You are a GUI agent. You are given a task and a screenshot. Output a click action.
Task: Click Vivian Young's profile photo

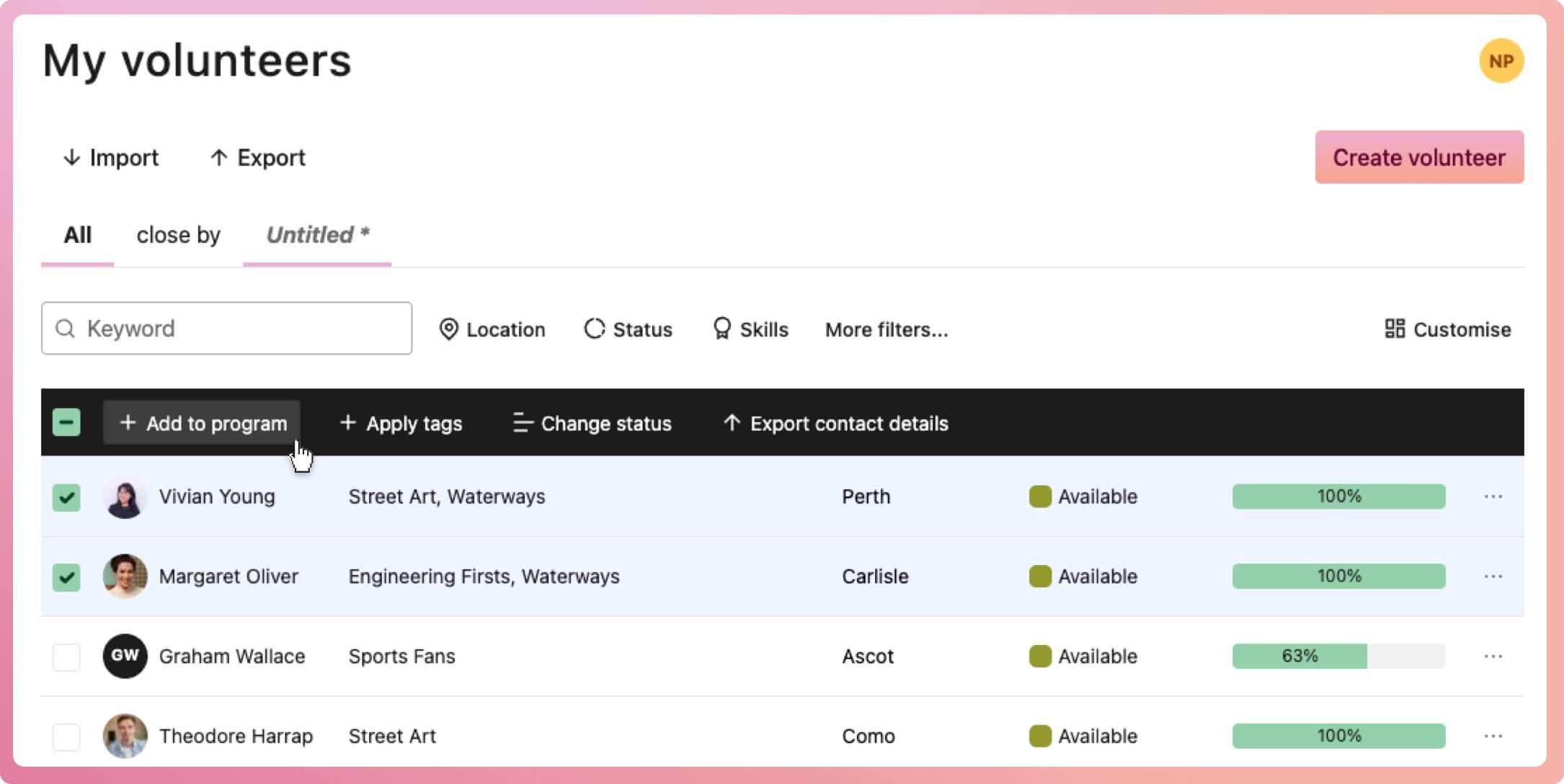pyautogui.click(x=125, y=496)
